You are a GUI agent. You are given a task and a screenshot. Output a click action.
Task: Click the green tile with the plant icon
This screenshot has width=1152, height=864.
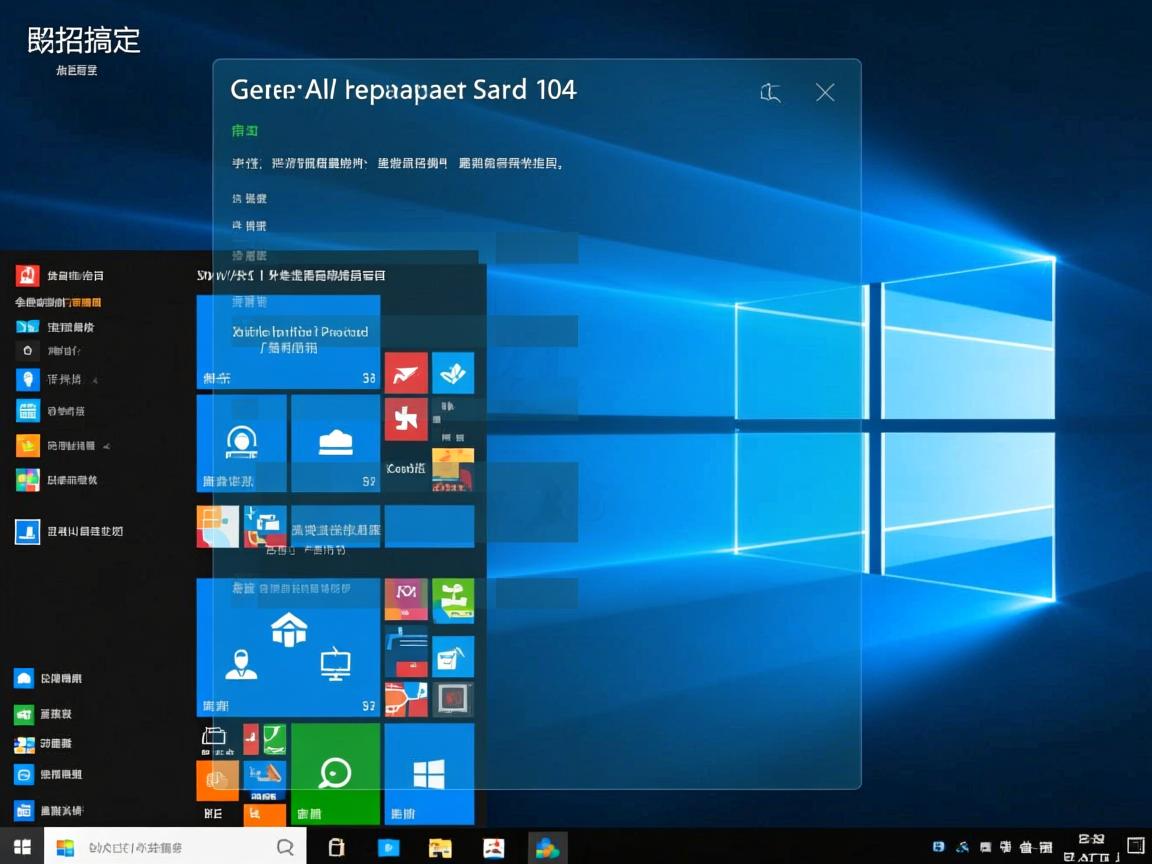(453, 599)
